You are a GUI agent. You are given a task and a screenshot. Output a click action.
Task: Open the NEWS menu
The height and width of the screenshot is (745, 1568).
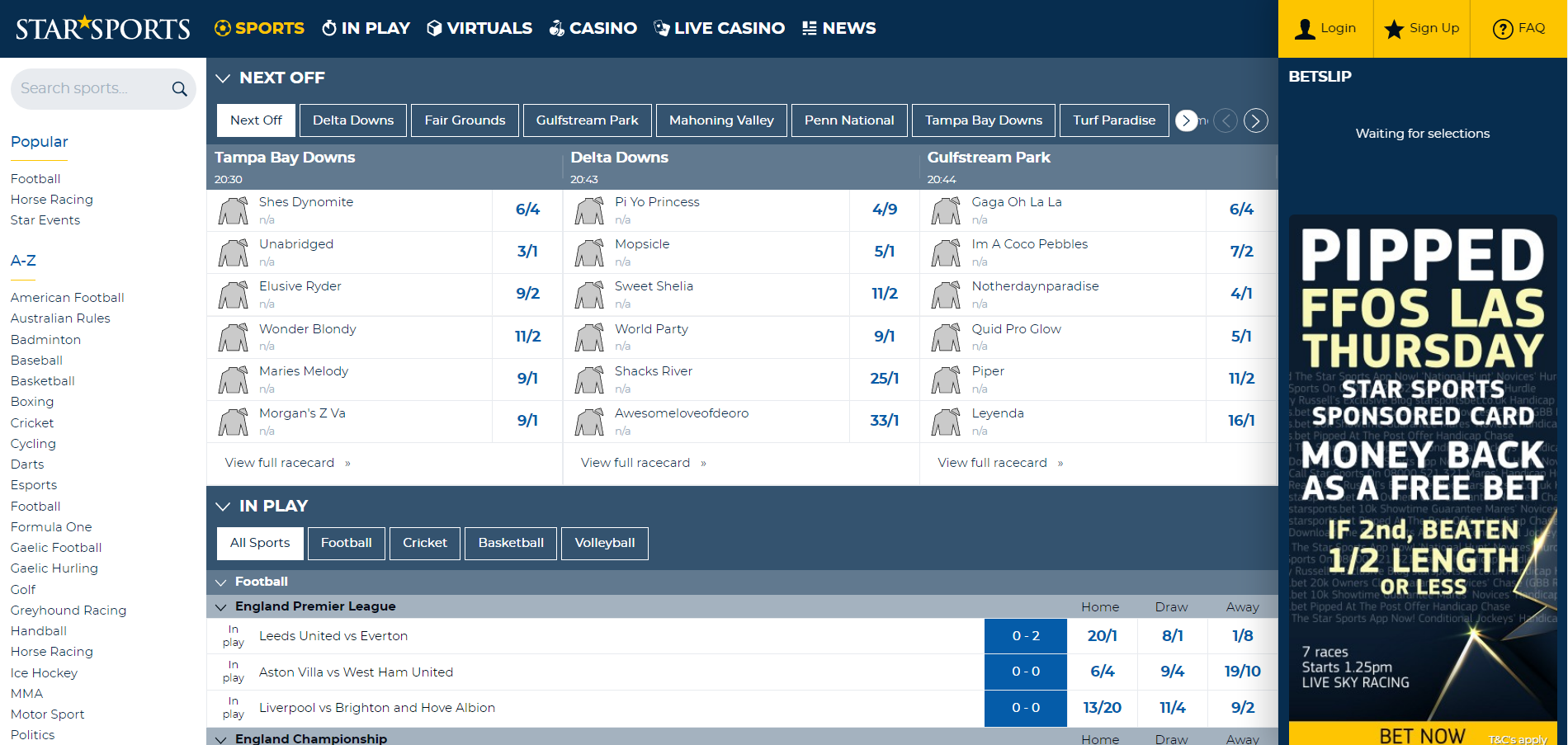(839, 28)
